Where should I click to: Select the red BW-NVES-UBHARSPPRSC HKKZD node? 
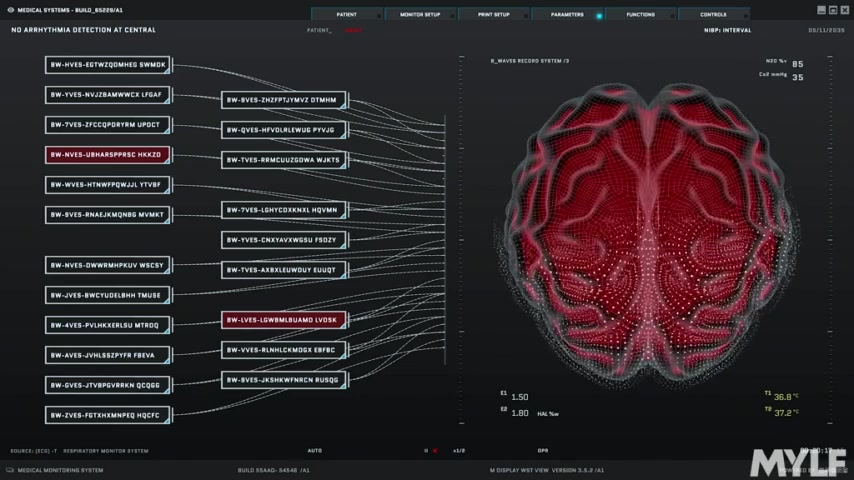[x=108, y=155]
